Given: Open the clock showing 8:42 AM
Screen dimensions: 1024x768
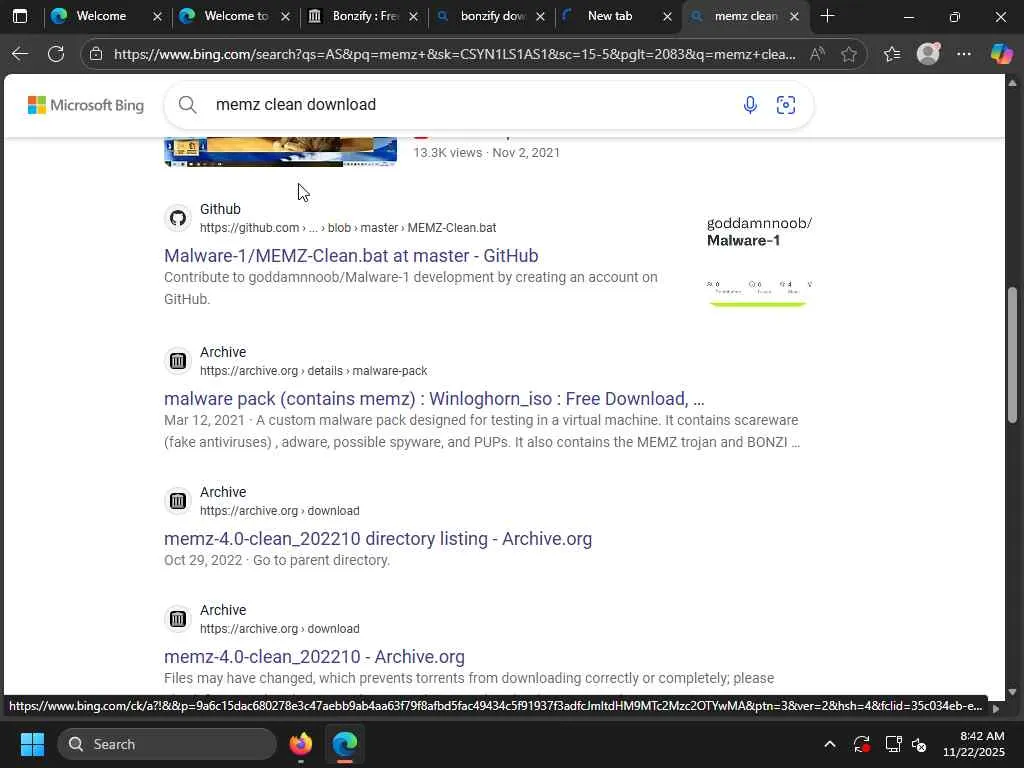Looking at the screenshot, I should [974, 744].
